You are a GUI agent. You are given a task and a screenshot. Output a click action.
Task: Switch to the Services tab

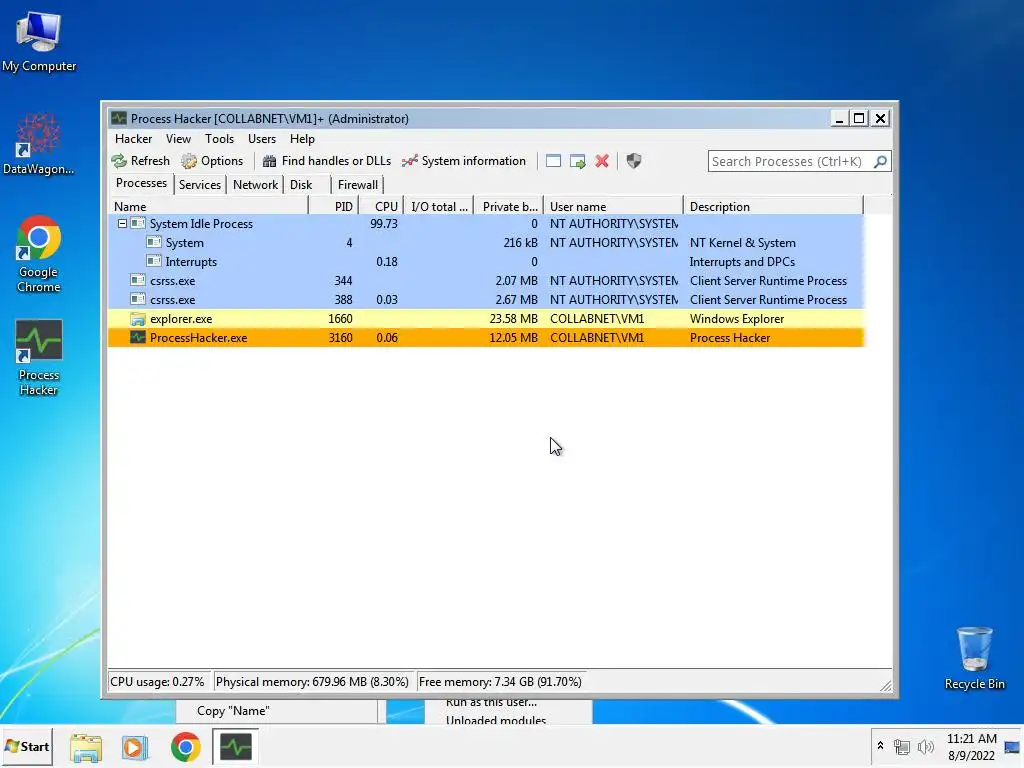200,185
